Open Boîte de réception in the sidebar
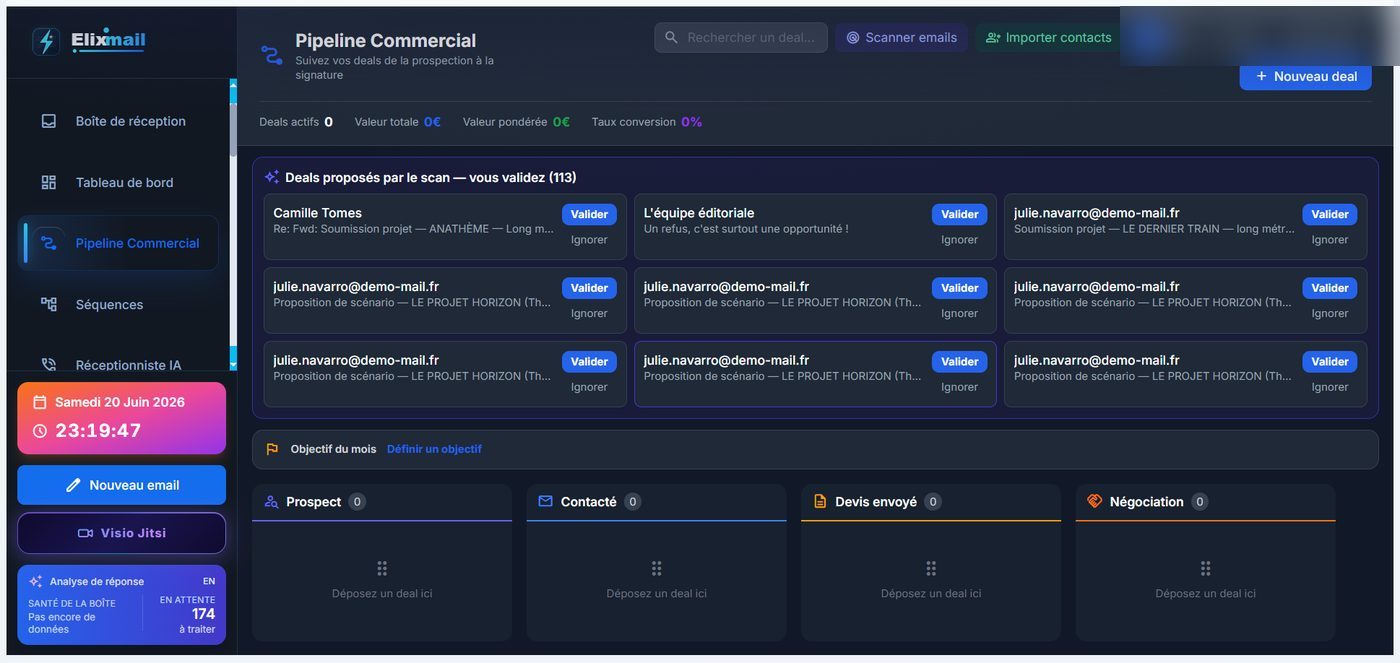Viewport: 1400px width, 663px height. (118, 121)
